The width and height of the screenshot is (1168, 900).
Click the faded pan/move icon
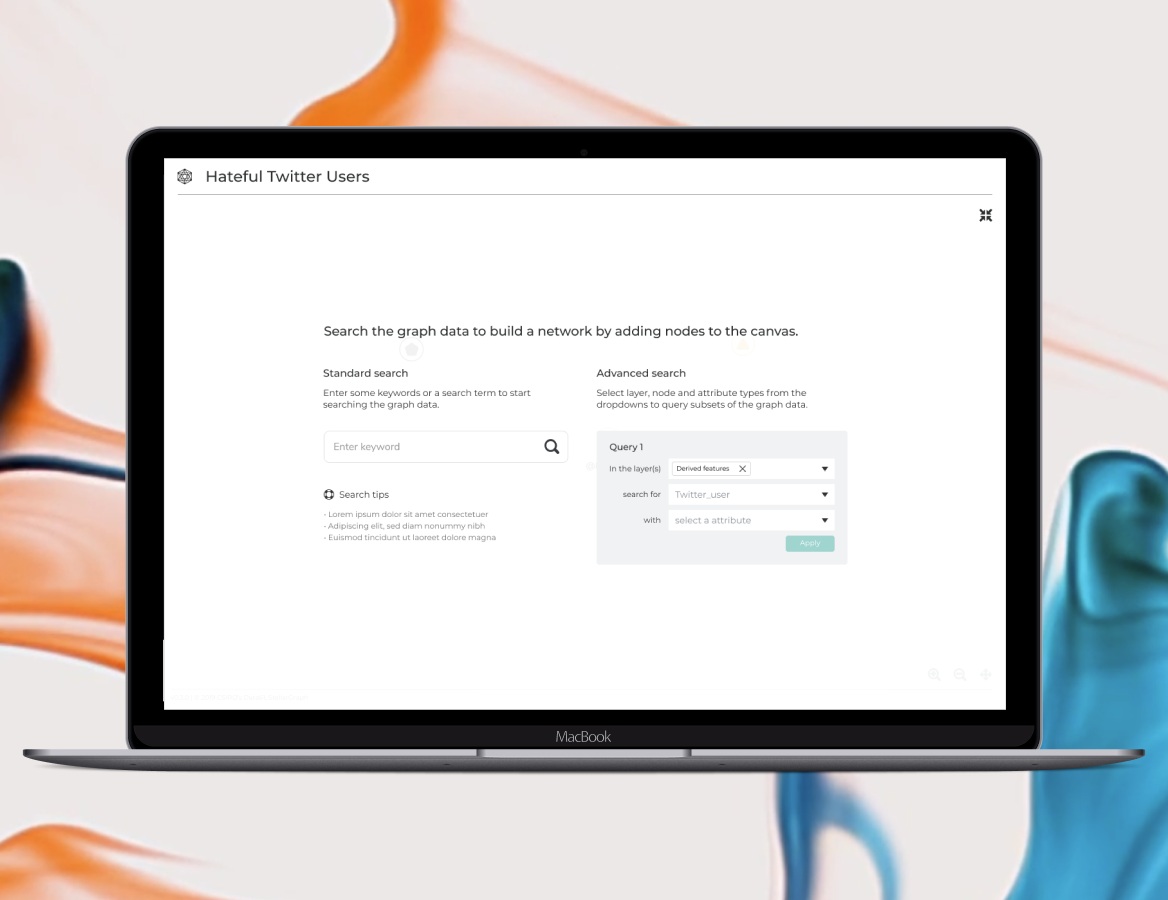pyautogui.click(x=986, y=675)
